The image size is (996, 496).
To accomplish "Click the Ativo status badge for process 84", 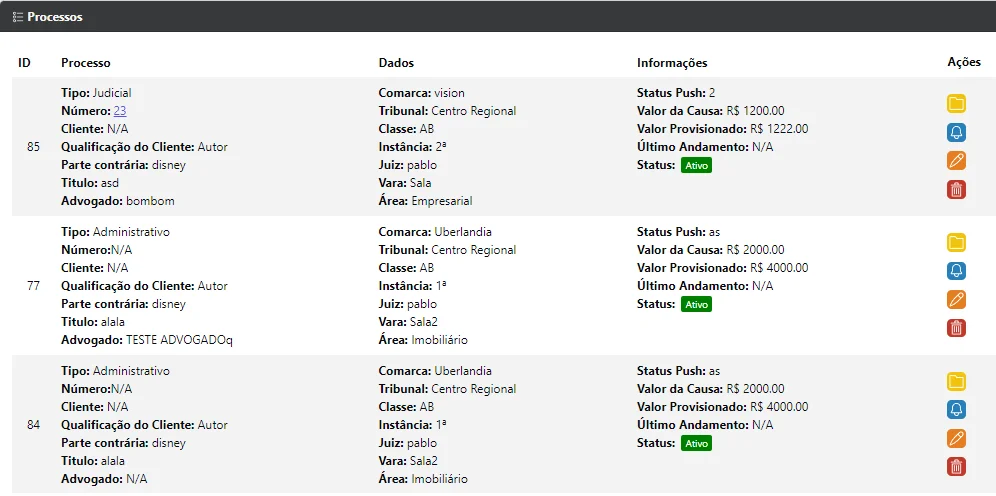I will pyautogui.click(x=696, y=443).
